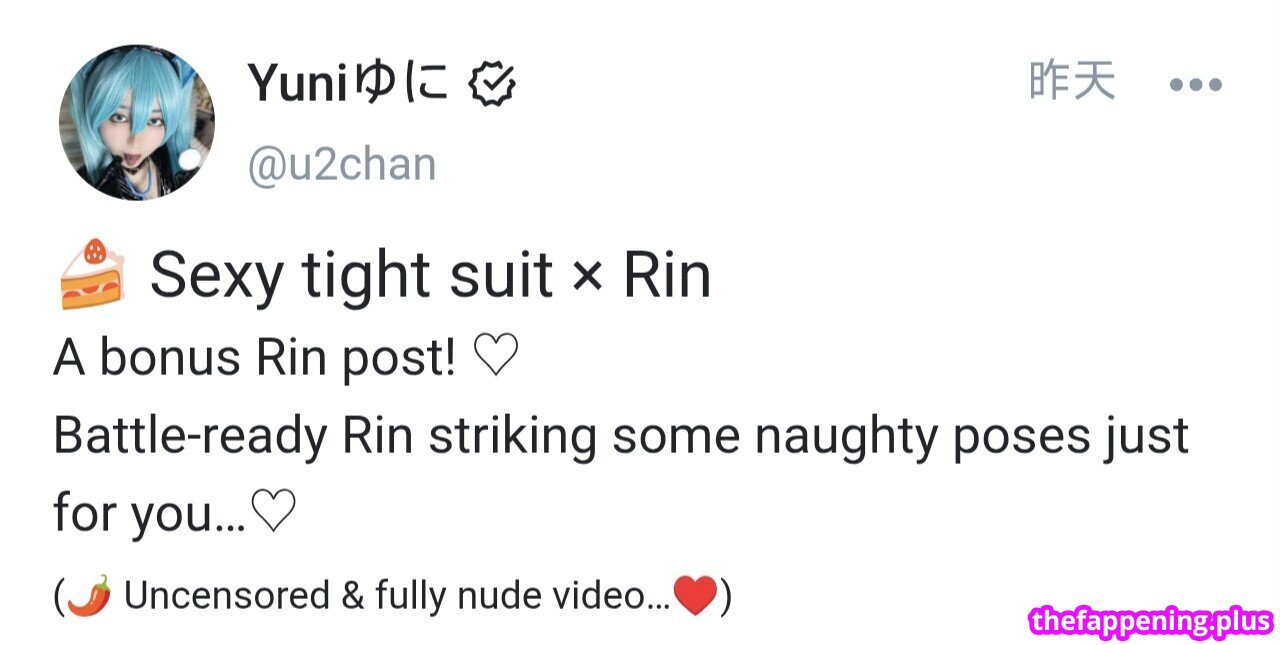
Task: Click the word 'Rin' in the title
Action: coord(667,275)
